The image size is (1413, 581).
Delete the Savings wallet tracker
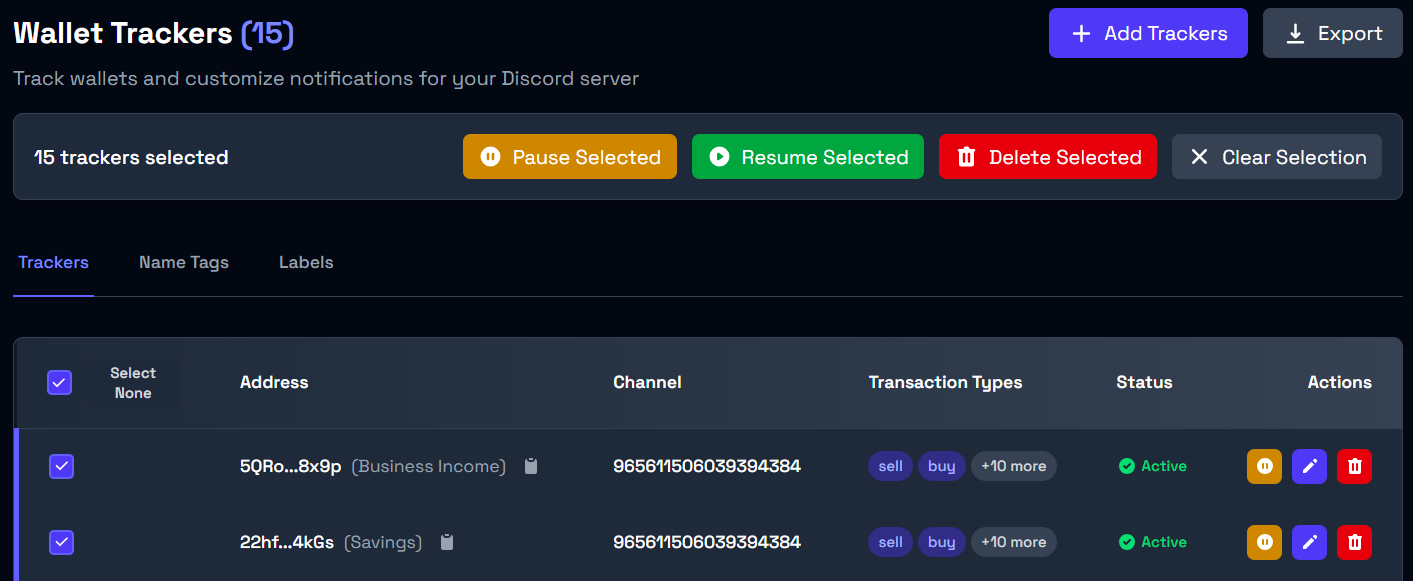point(1354,542)
